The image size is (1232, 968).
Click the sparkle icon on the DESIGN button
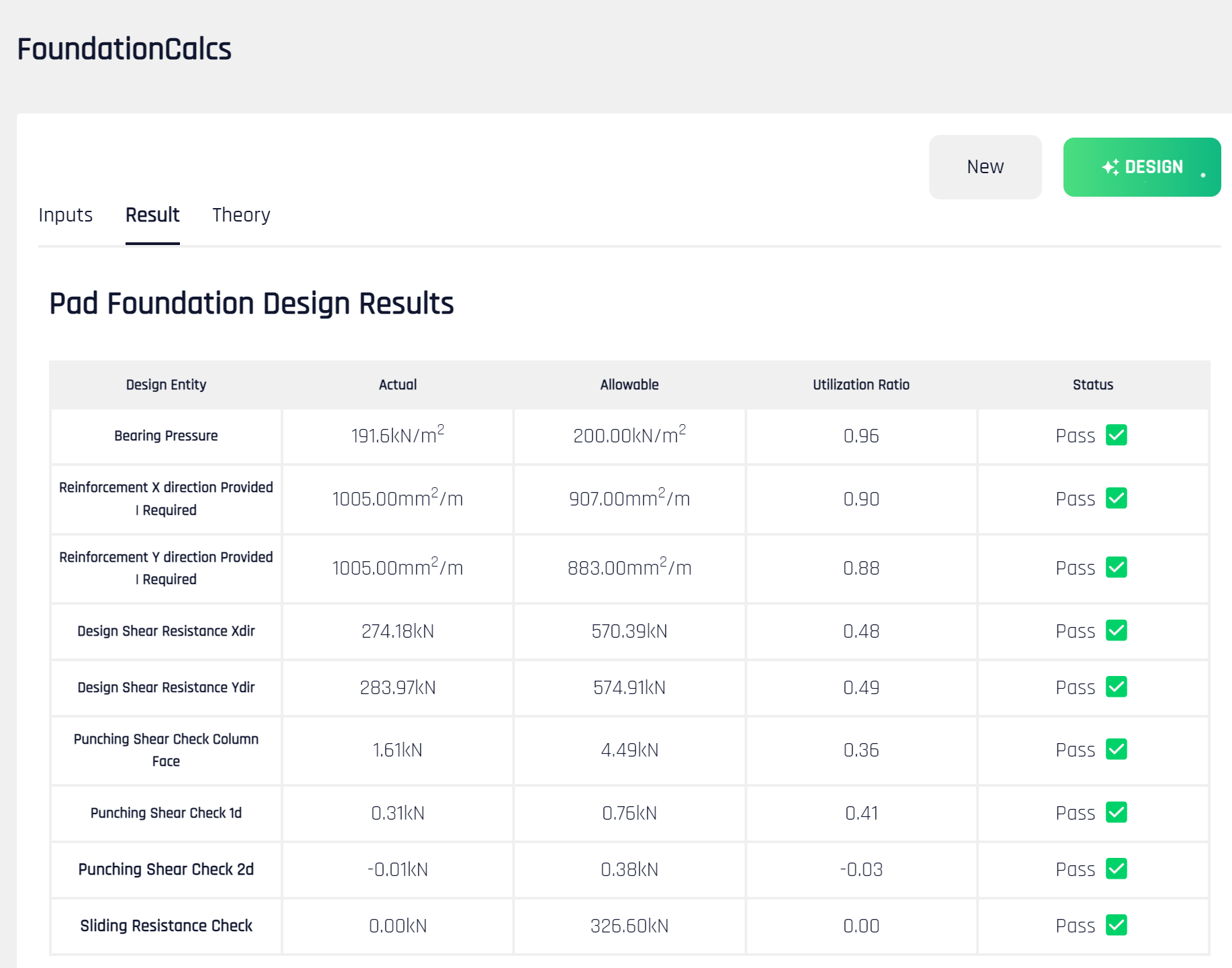pyautogui.click(x=1111, y=166)
